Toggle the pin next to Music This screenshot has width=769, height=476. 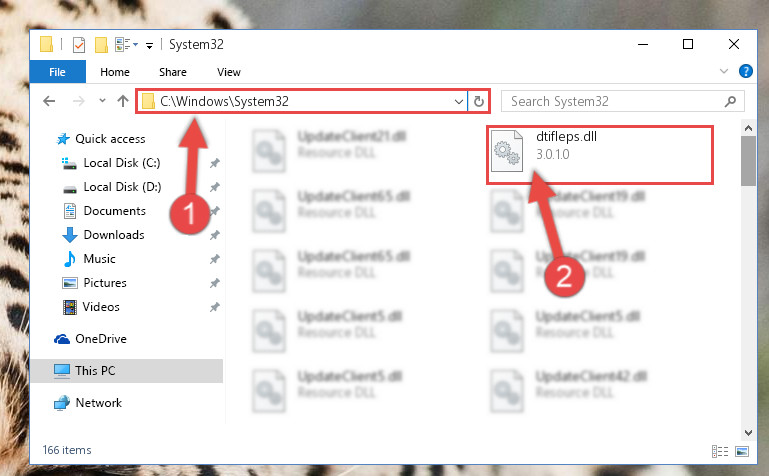click(214, 259)
